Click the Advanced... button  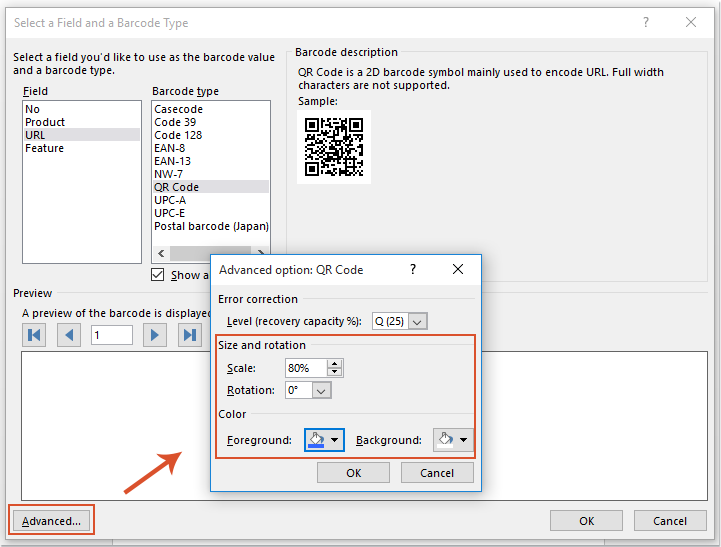pyautogui.click(x=51, y=521)
